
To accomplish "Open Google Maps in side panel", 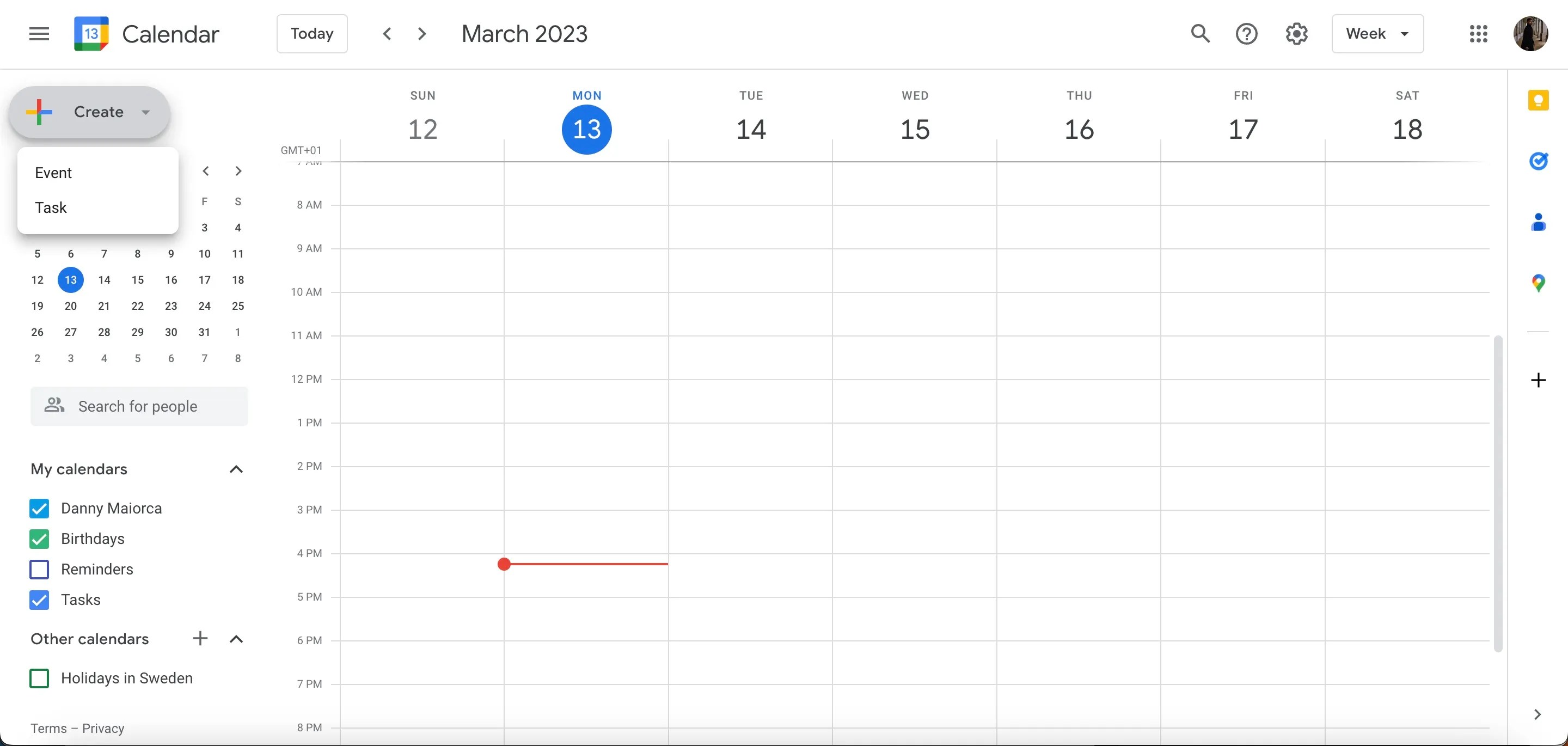I will (1538, 283).
